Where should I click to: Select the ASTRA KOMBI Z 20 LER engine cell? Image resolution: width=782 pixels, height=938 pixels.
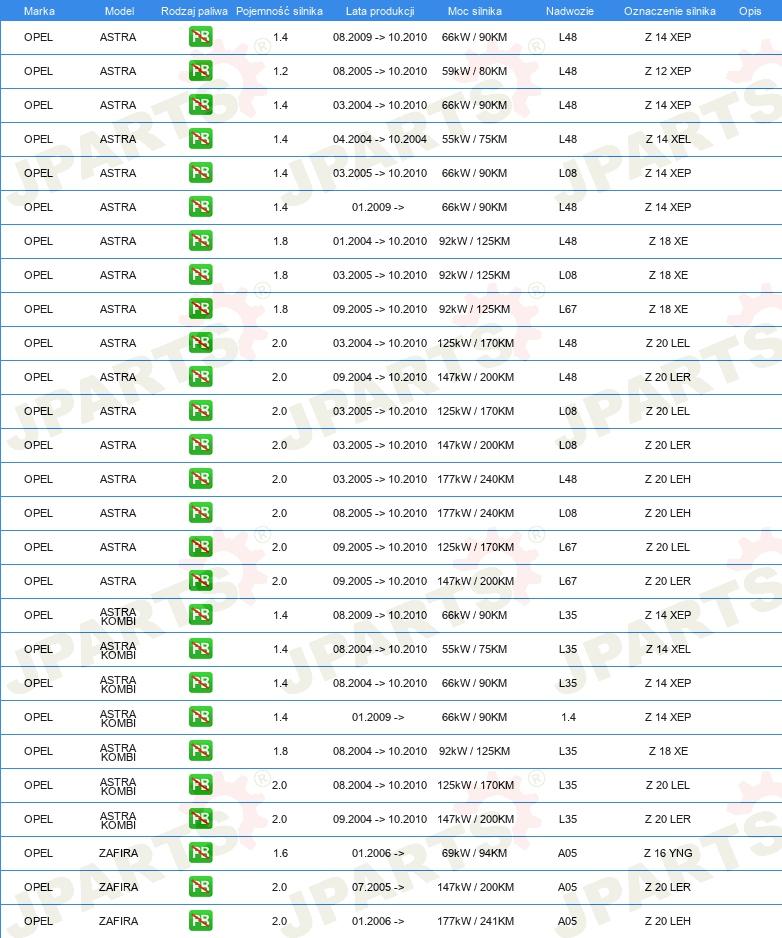click(x=668, y=819)
